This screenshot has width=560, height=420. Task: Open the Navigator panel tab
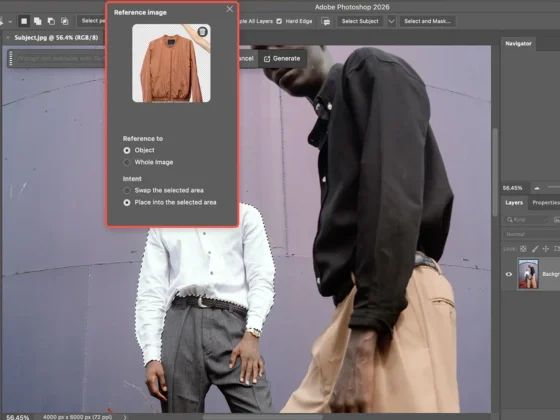pos(518,44)
